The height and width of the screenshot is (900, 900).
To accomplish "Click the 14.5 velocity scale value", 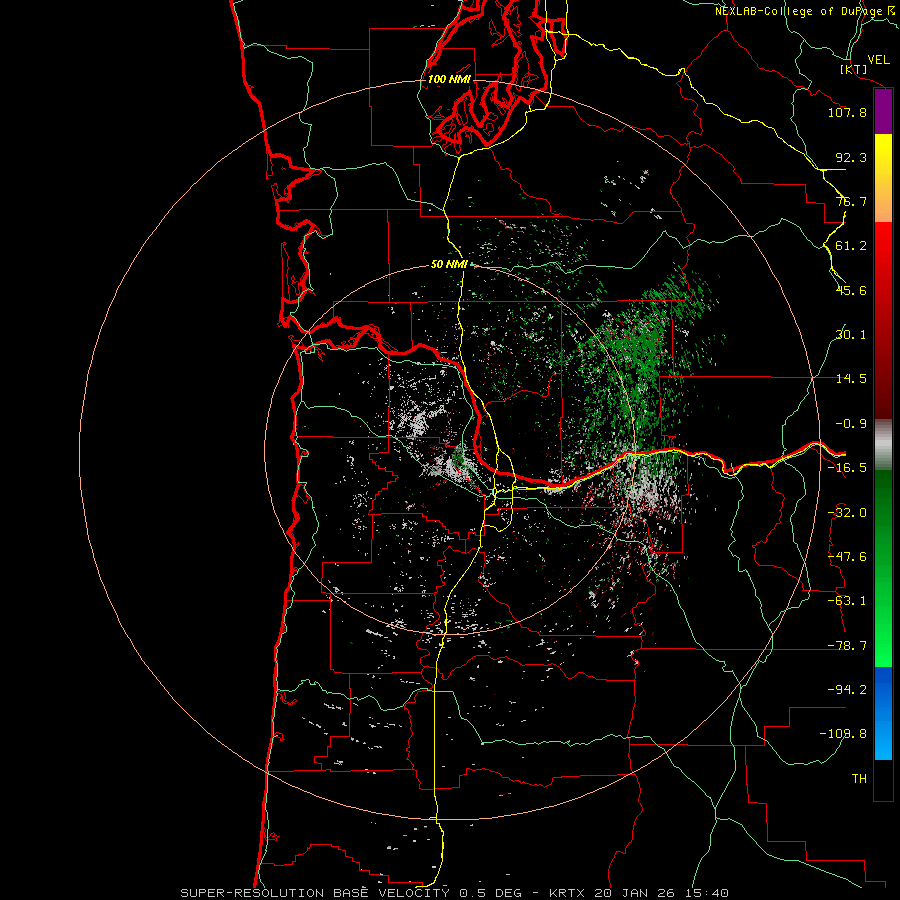I will click(x=851, y=379).
